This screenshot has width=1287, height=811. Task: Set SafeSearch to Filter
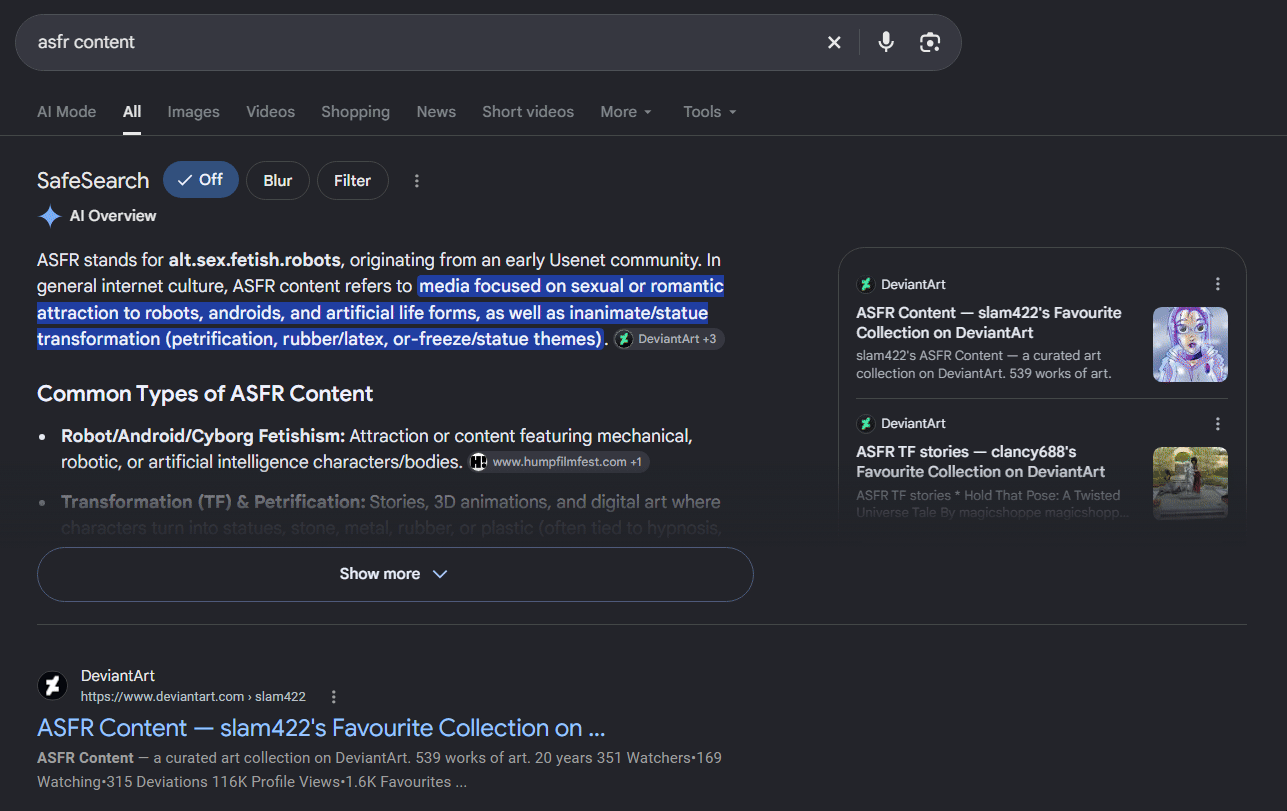(x=352, y=181)
